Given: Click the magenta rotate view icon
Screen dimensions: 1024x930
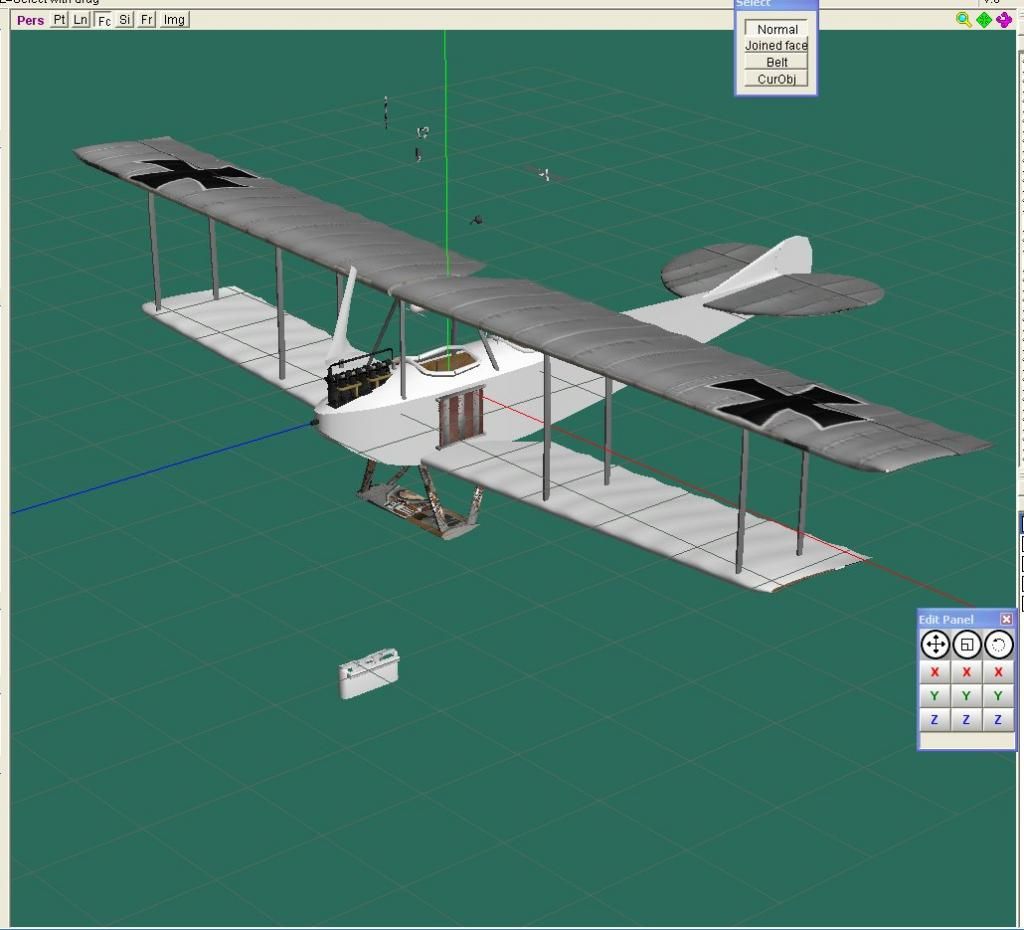Looking at the screenshot, I should coord(1004,20).
